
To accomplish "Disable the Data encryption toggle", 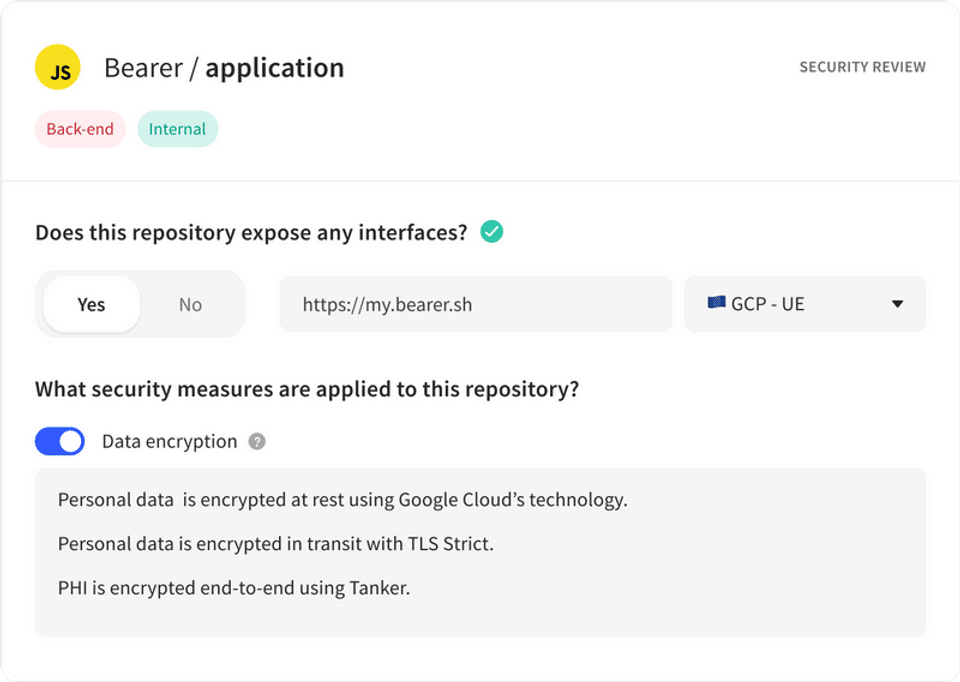I will 60,441.
